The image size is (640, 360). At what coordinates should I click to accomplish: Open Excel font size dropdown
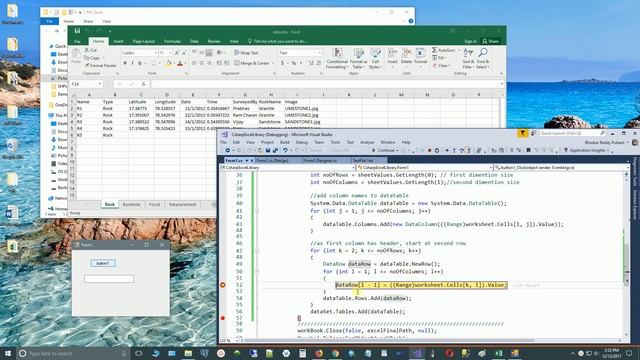pyautogui.click(x=170, y=53)
